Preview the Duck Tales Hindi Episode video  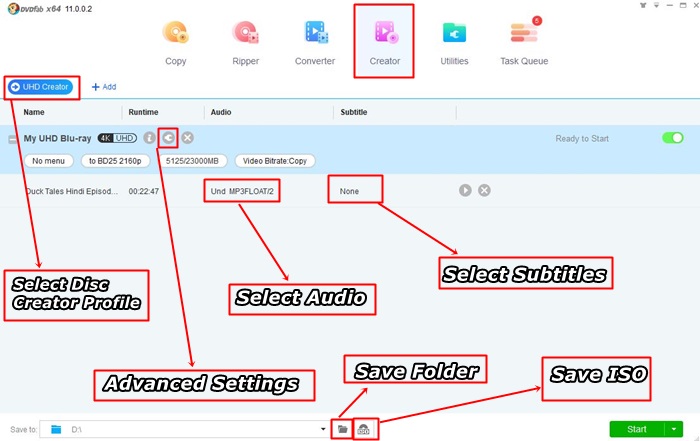(465, 190)
